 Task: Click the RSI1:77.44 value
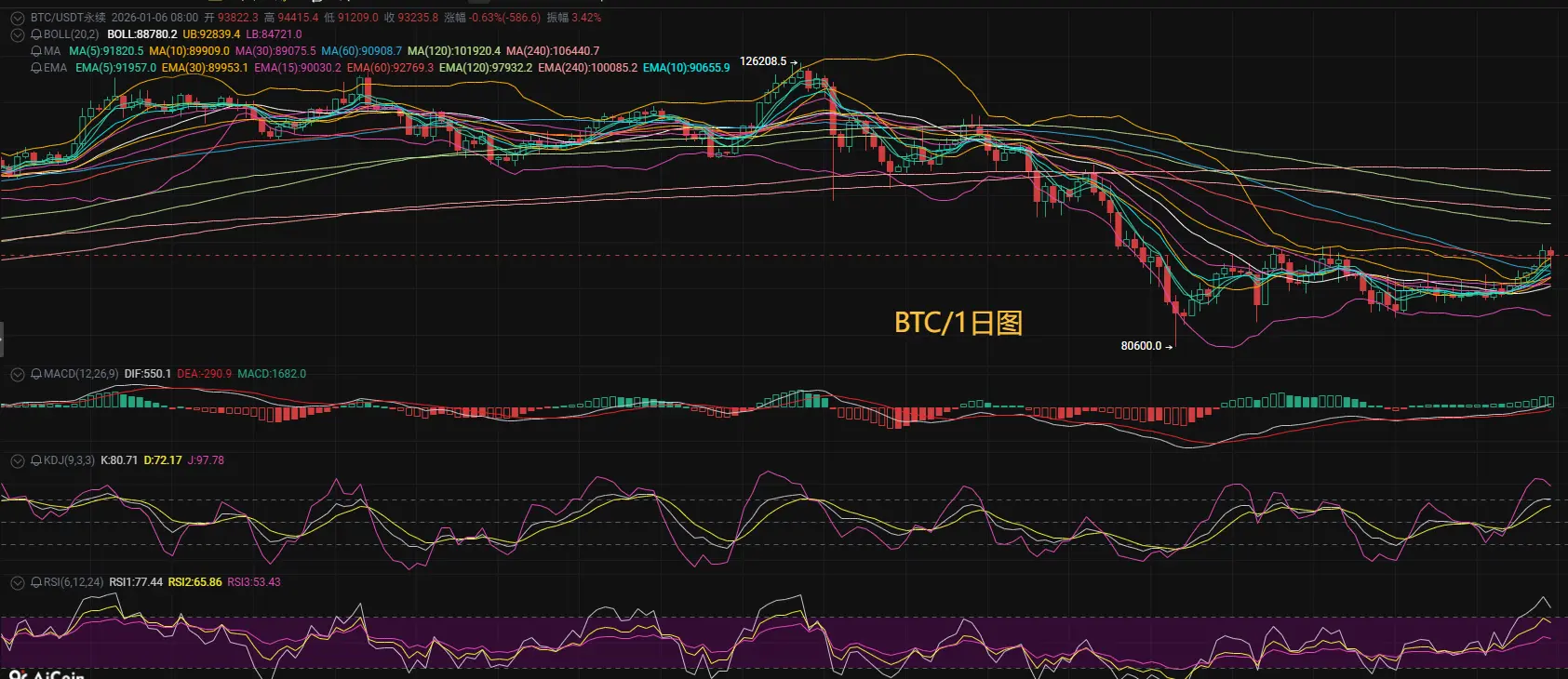tap(136, 582)
